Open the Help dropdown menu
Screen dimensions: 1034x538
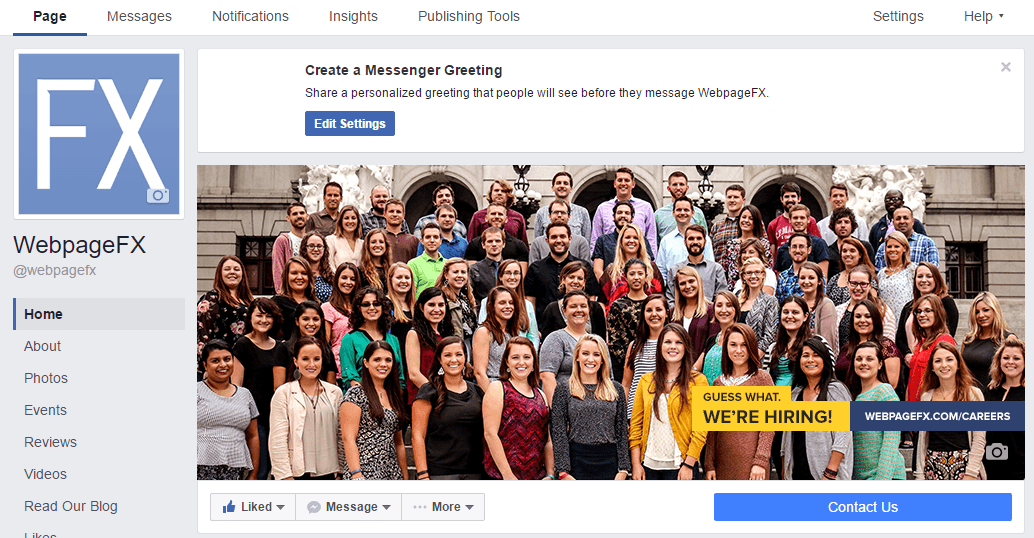(983, 16)
